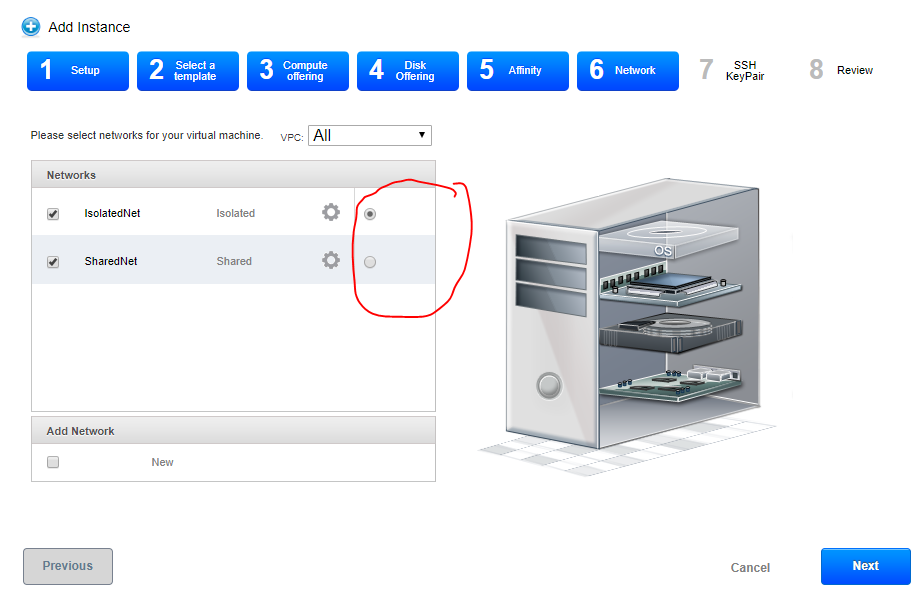The height and width of the screenshot is (593, 921).
Task: Jump to step 7 SSH KeyPair
Action: (x=733, y=70)
